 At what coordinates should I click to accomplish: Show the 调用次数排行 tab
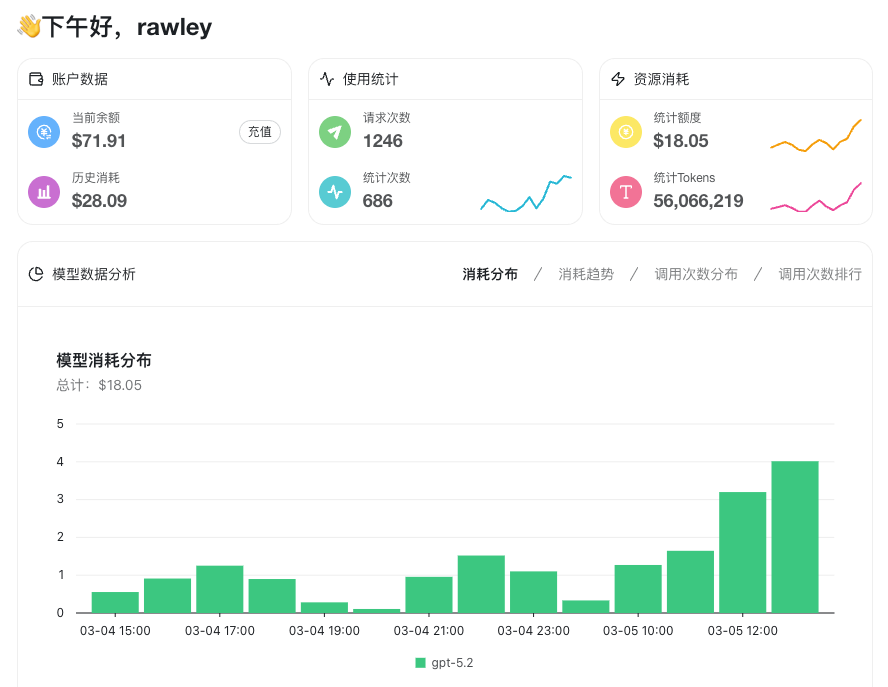pyautogui.click(x=820, y=274)
